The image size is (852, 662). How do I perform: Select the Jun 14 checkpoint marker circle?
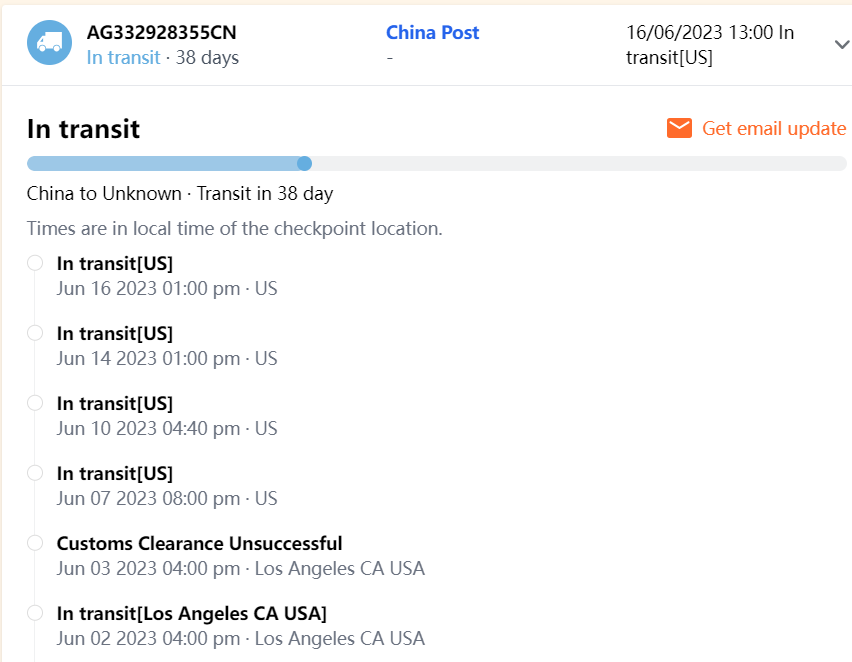tap(35, 333)
